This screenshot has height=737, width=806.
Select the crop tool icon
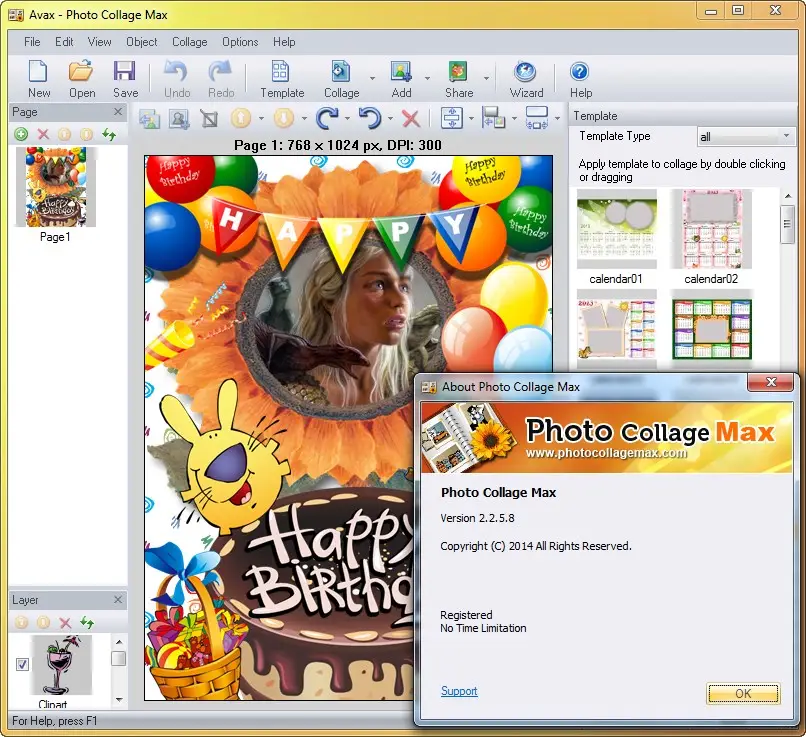[209, 119]
